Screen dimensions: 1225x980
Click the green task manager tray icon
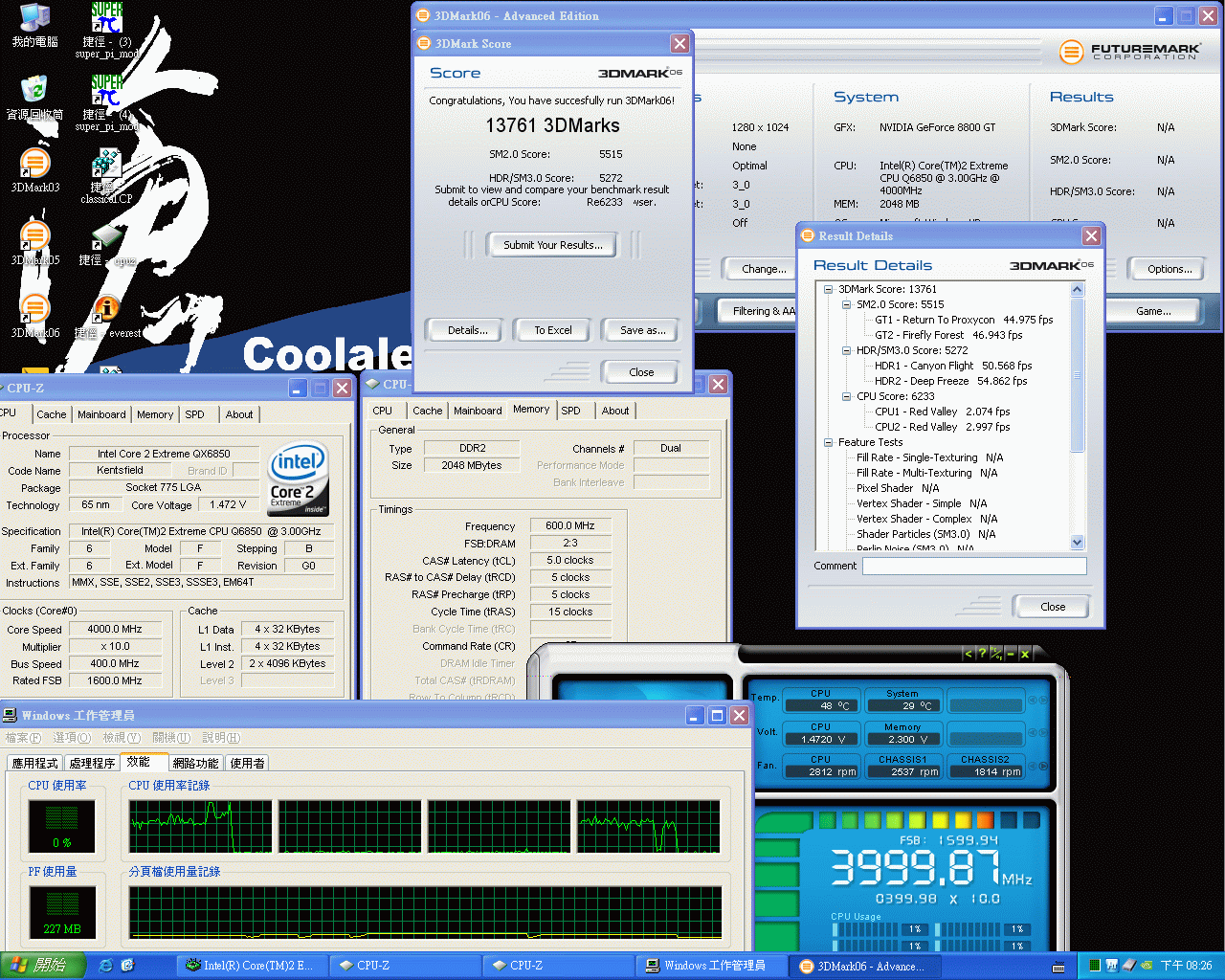pos(1094,966)
